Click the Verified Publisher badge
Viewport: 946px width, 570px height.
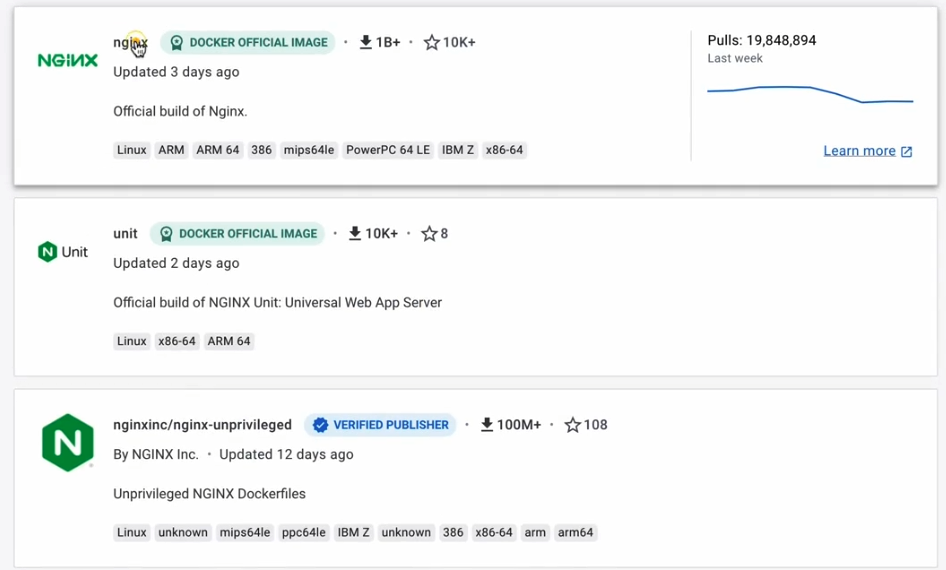coord(380,425)
